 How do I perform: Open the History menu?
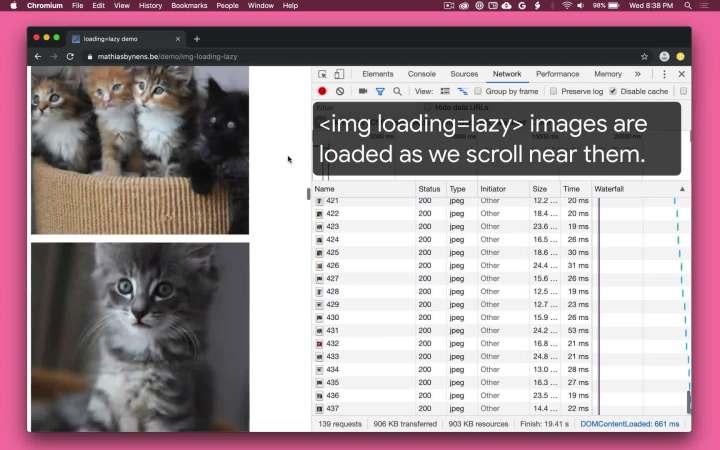[x=150, y=6]
